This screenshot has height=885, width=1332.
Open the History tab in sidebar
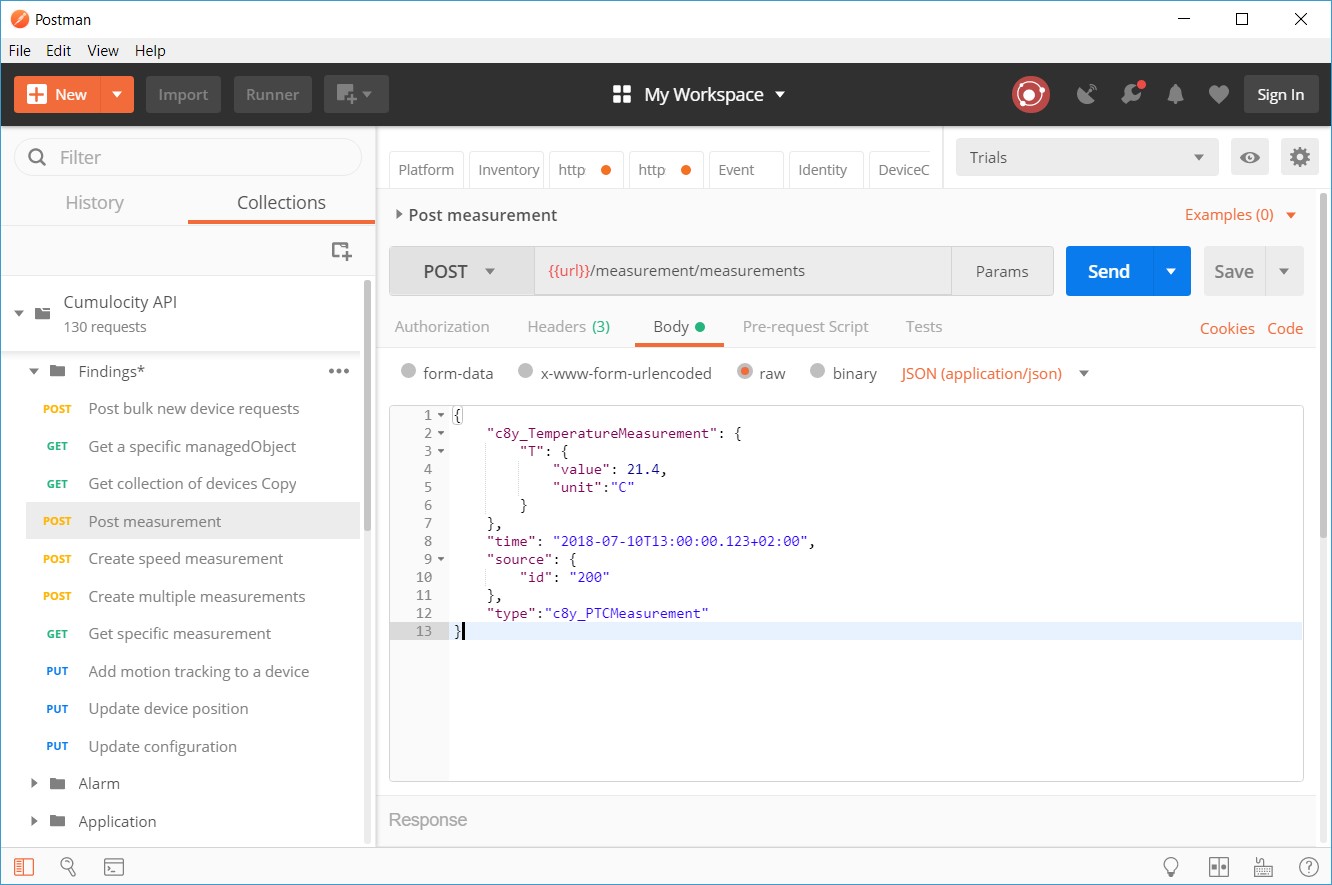pos(94,202)
